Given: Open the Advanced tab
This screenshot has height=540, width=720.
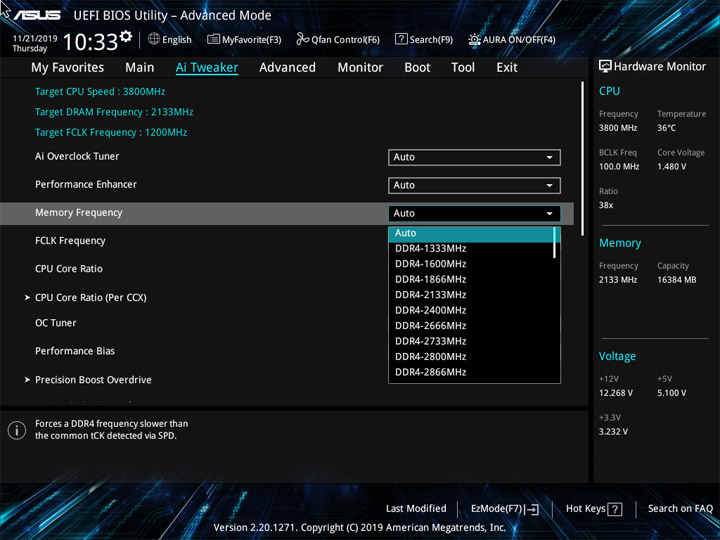Looking at the screenshot, I should [287, 68].
